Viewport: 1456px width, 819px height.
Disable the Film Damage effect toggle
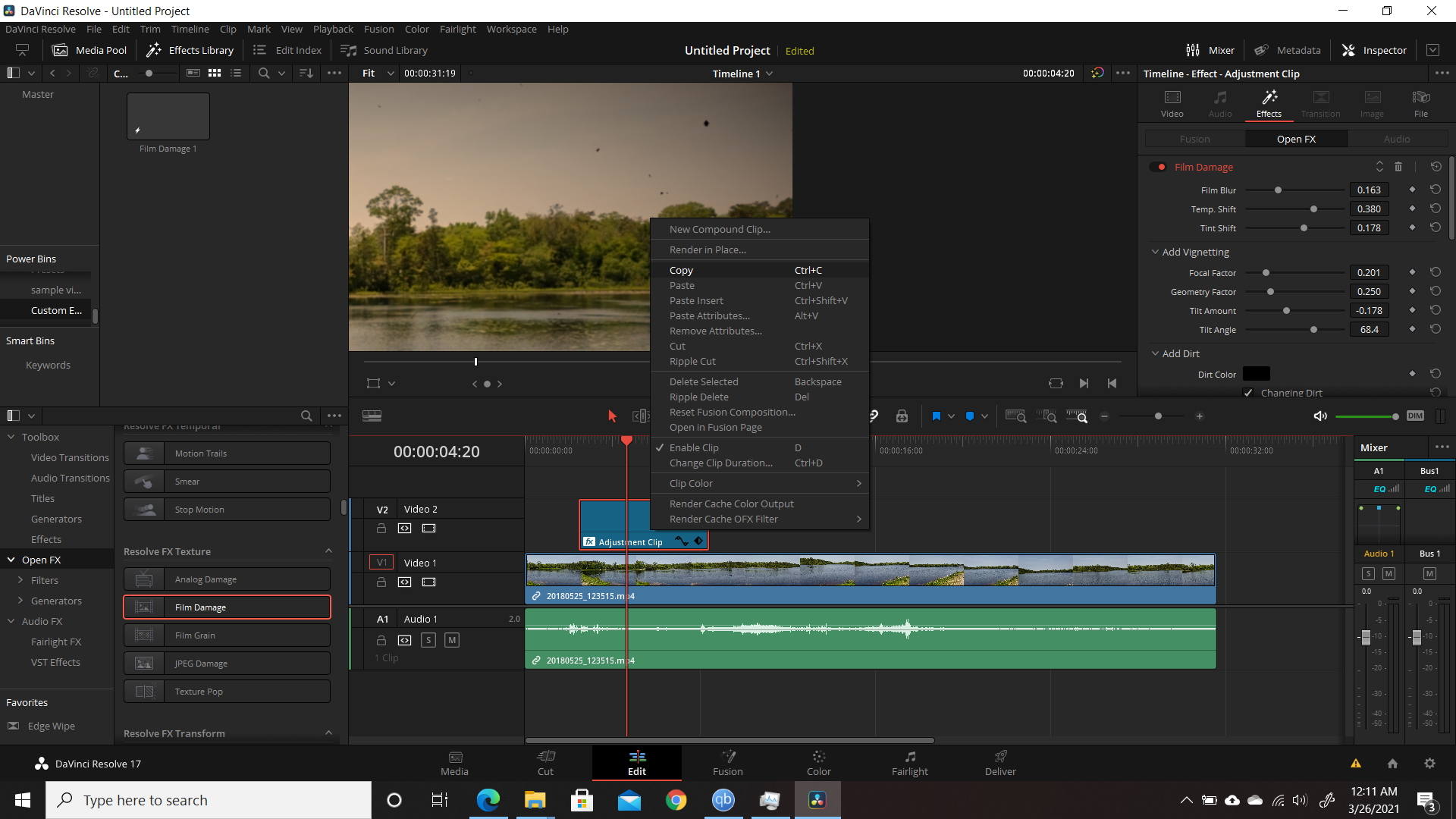tap(1158, 167)
